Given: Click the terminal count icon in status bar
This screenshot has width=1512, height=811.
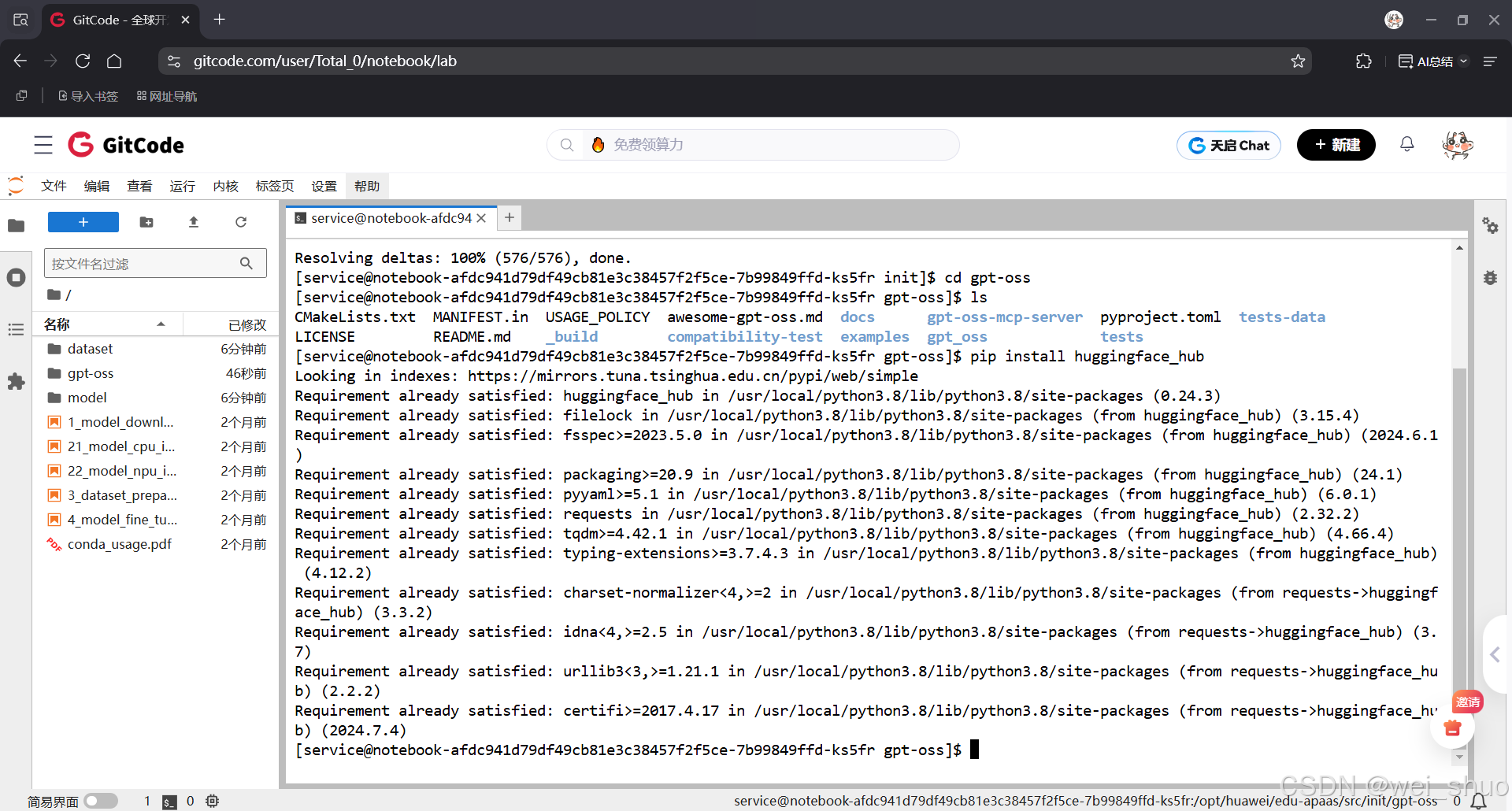Looking at the screenshot, I should 169,802.
